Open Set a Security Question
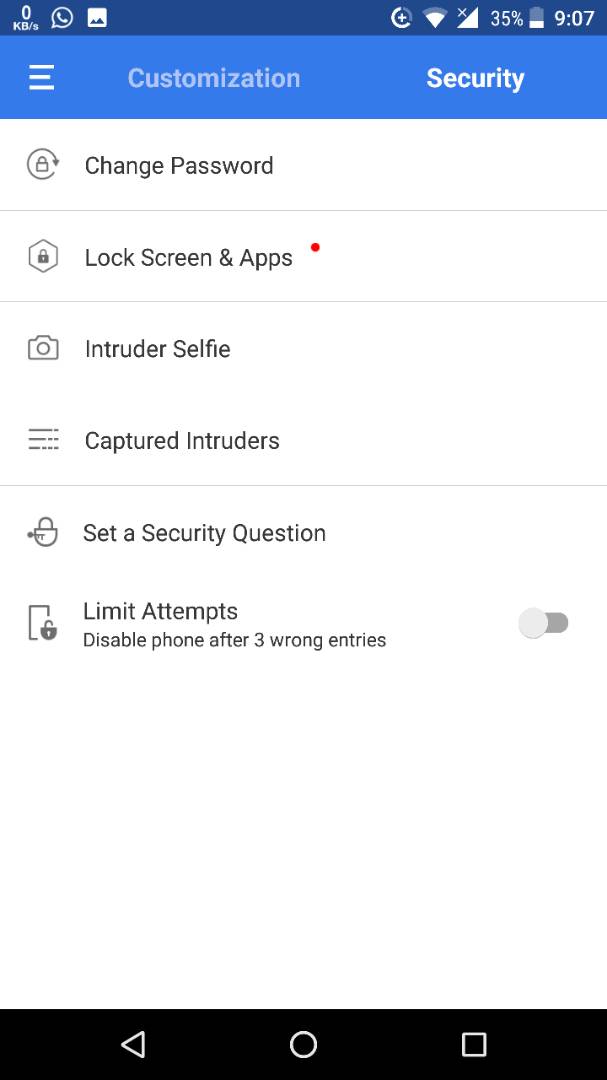Screen dimensions: 607x1080 pyautogui.click(x=204, y=533)
